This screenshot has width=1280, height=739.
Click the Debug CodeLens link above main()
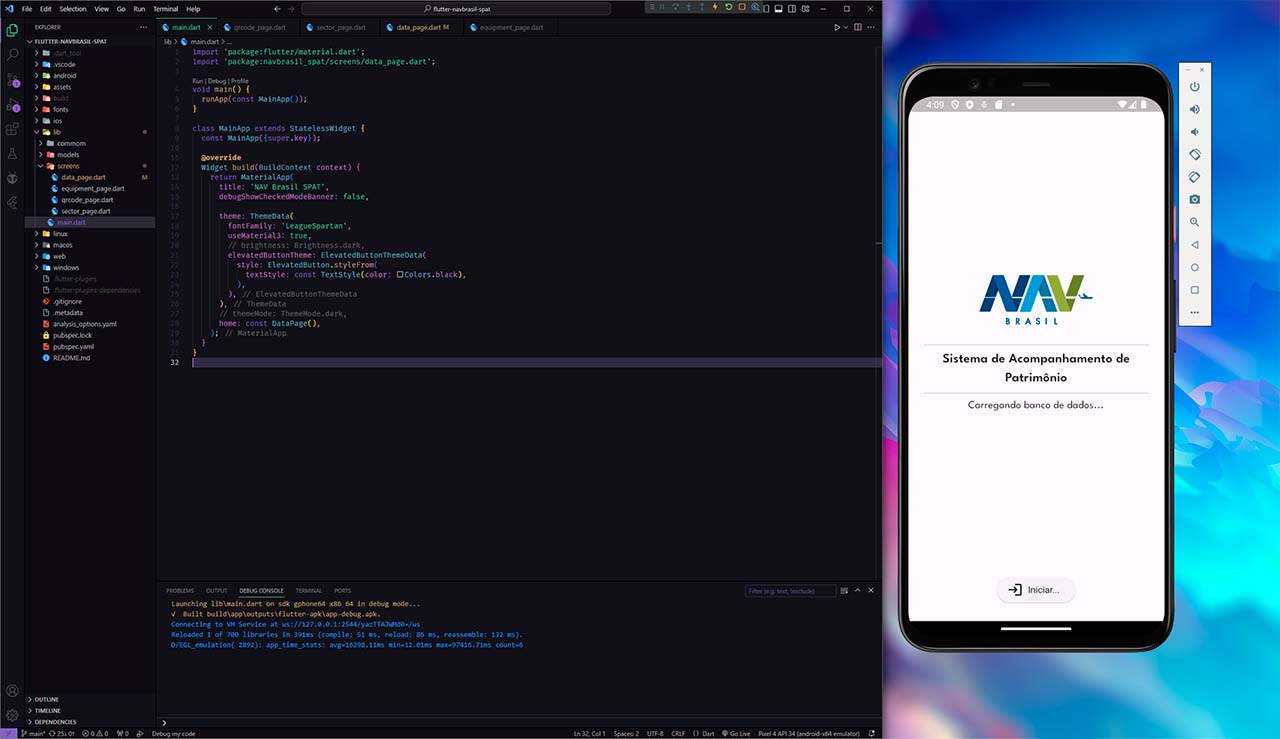click(x=217, y=81)
